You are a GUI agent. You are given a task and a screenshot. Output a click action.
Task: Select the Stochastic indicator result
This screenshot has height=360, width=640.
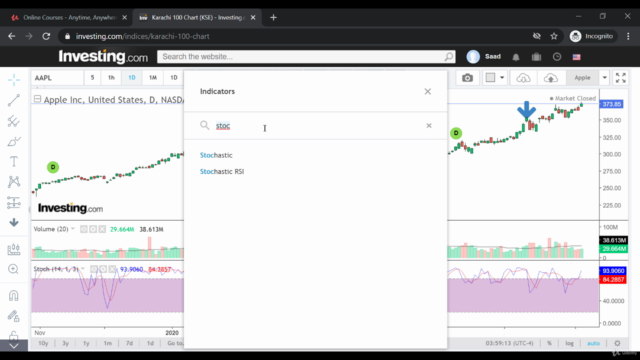pyautogui.click(x=216, y=155)
